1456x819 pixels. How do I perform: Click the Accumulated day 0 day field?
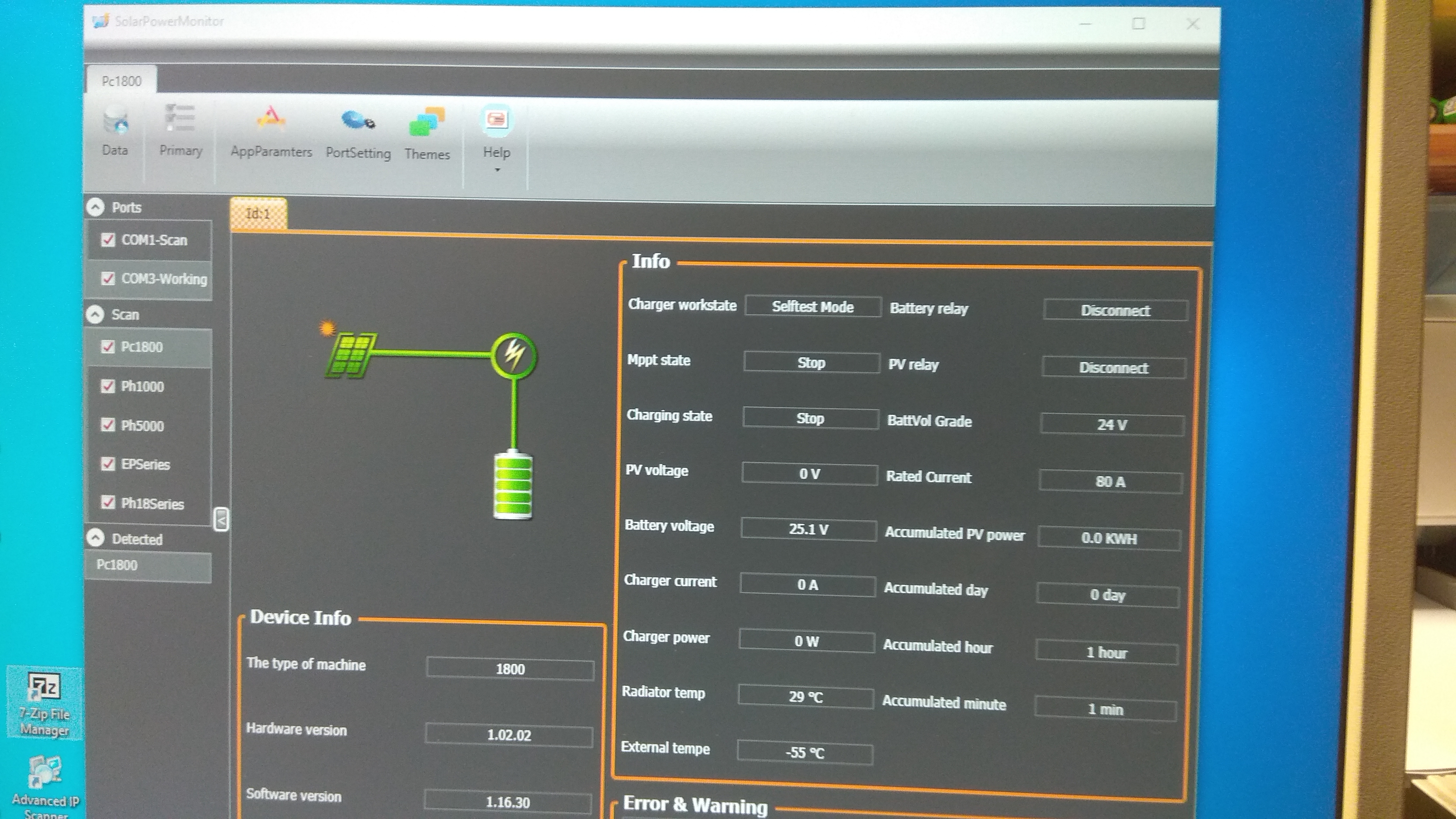[1108, 595]
